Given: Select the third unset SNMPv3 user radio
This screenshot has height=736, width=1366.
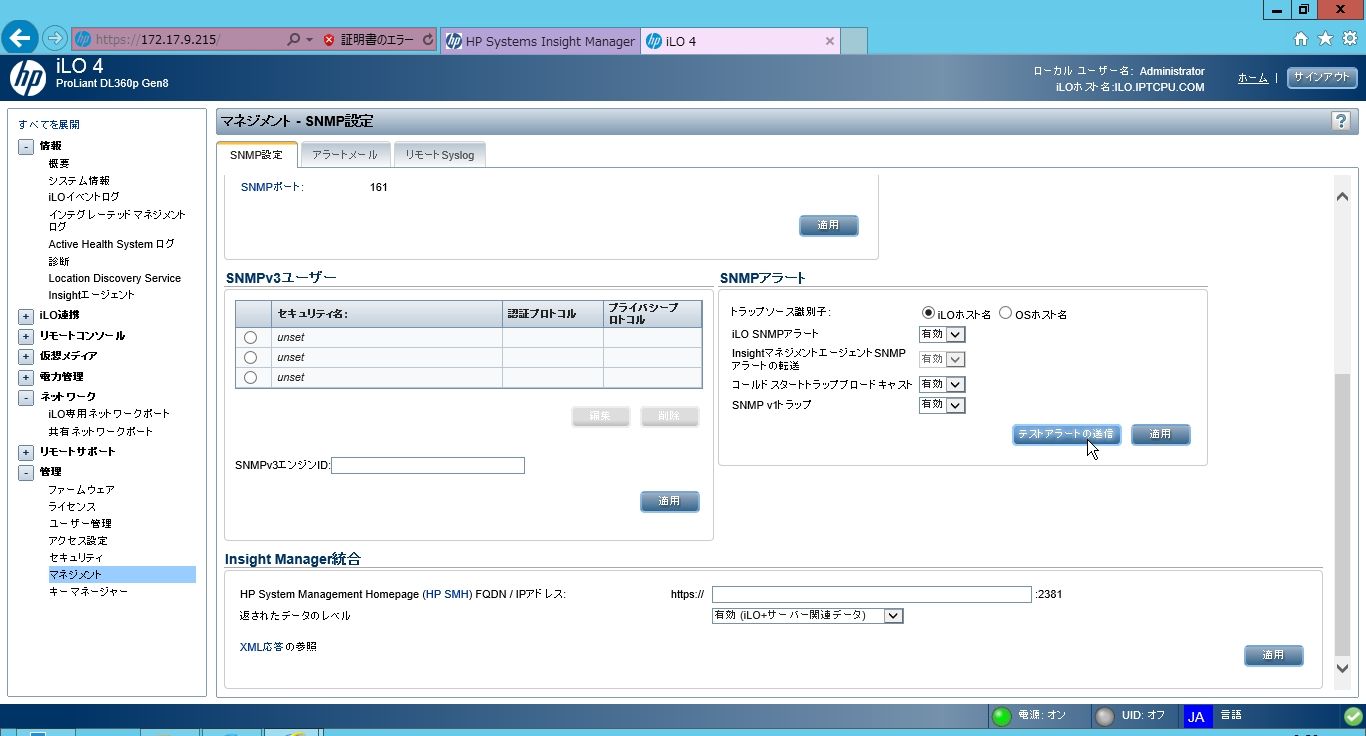Looking at the screenshot, I should 250,377.
